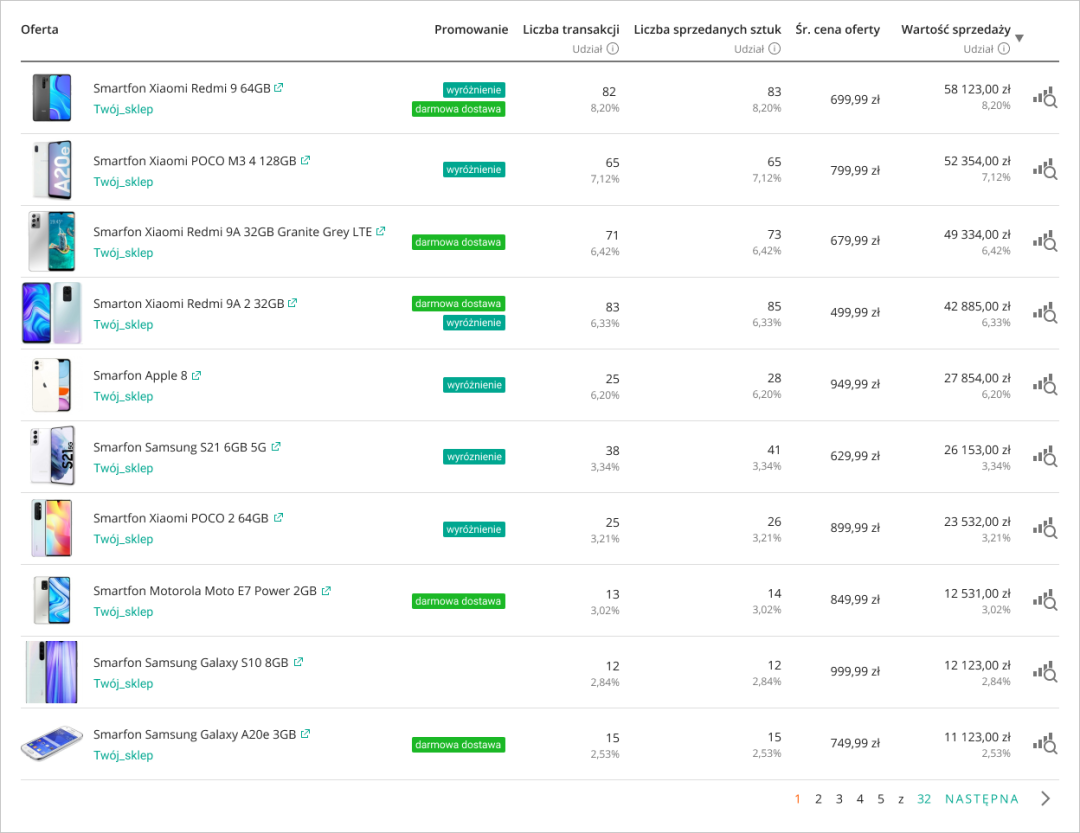Image resolution: width=1080 pixels, height=833 pixels.
Task: Click the NASTĘPNA pagination link
Action: coord(981,799)
